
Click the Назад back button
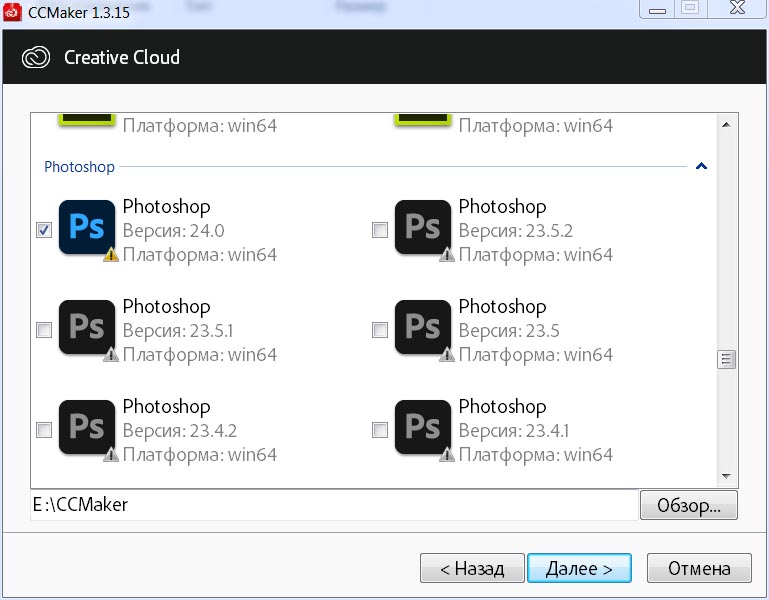pos(472,568)
